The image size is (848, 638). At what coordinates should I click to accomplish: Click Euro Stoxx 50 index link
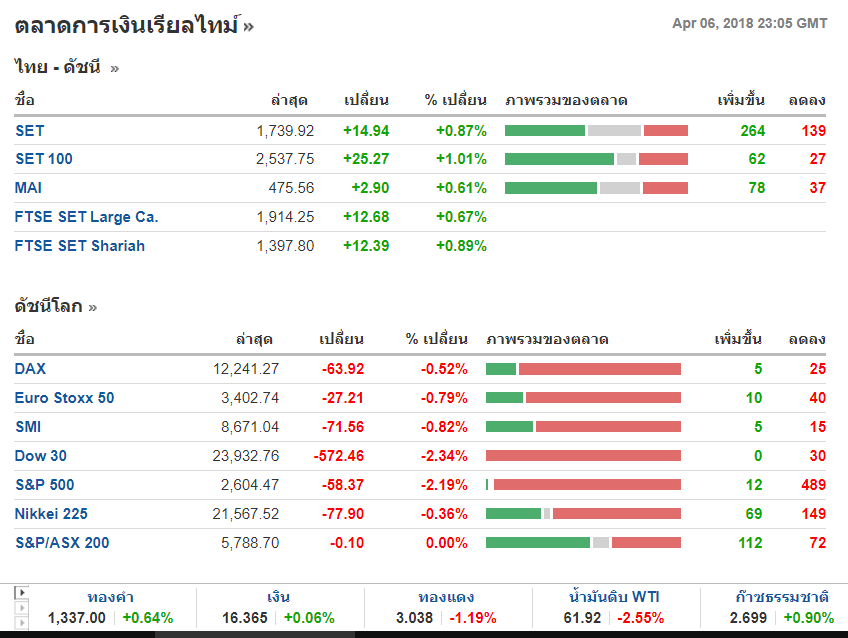(65, 398)
